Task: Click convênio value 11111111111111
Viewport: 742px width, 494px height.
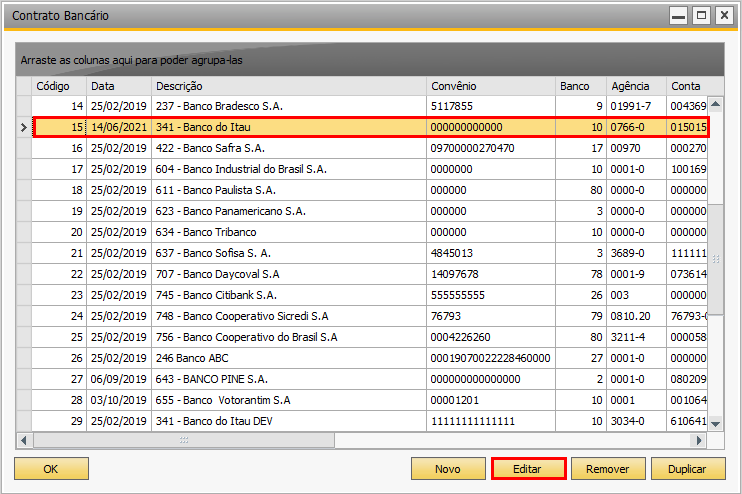Action: click(491, 421)
